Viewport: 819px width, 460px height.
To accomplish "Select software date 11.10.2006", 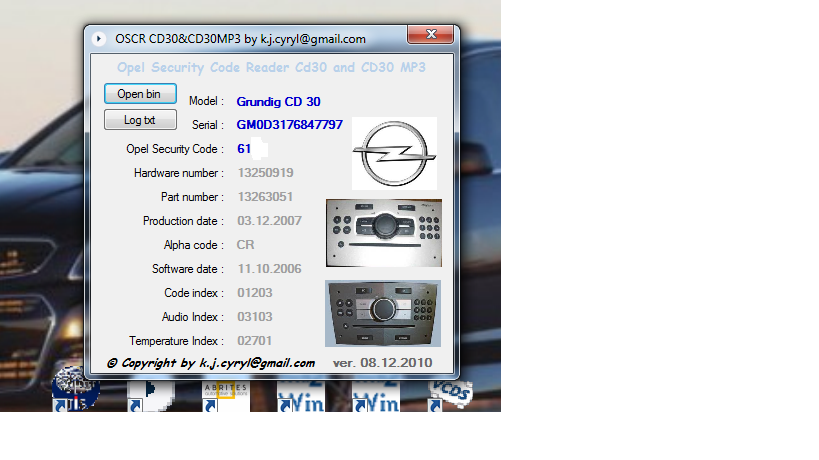I will tap(270, 269).
